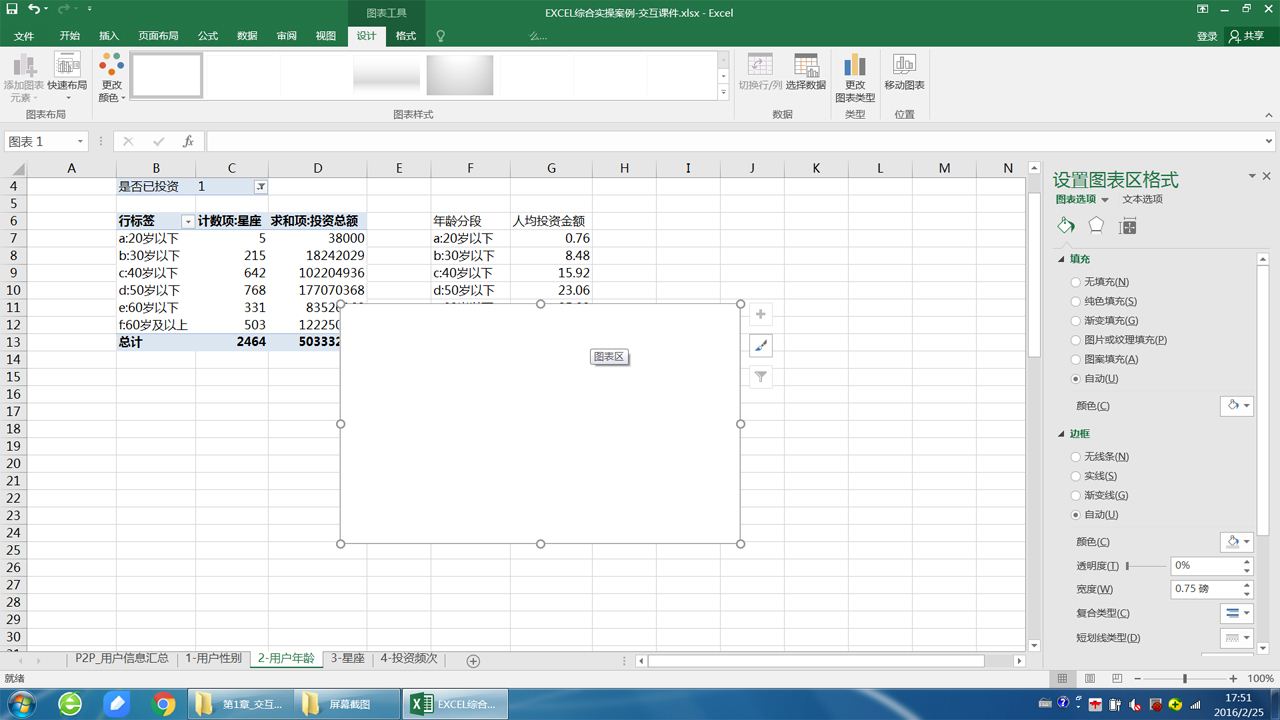Expand the chart styles gallery with the More arrow
This screenshot has height=720, width=1280.
(723, 93)
